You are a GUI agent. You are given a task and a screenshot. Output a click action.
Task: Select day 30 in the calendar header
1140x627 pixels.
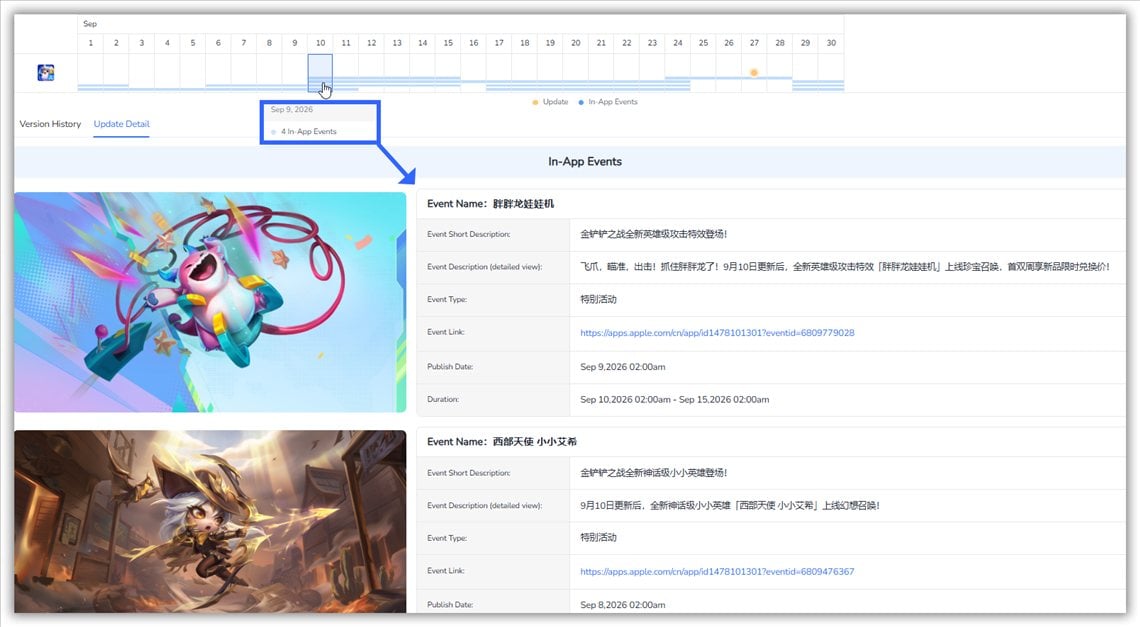[831, 43]
